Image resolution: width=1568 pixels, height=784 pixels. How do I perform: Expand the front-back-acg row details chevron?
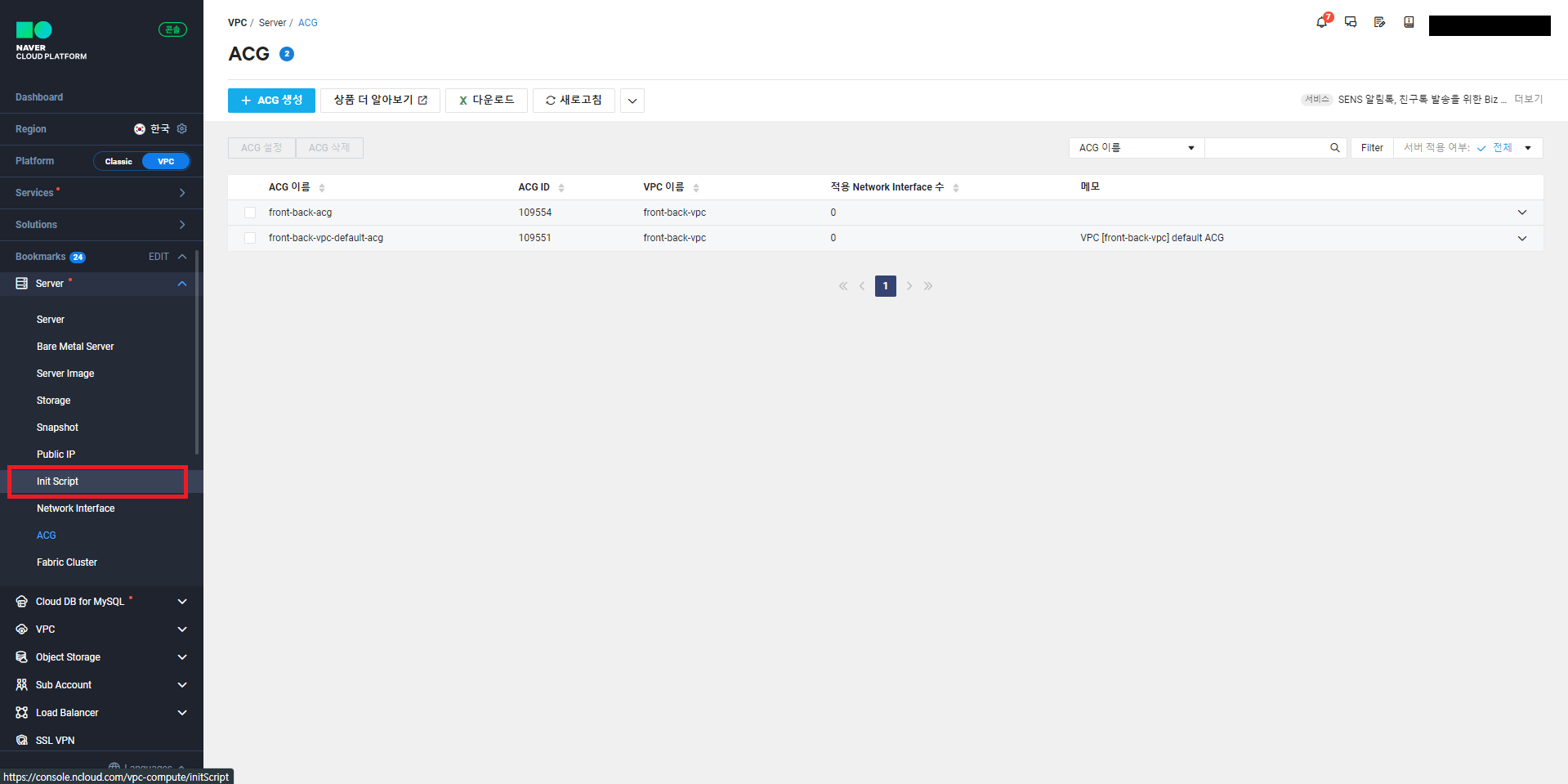point(1521,212)
